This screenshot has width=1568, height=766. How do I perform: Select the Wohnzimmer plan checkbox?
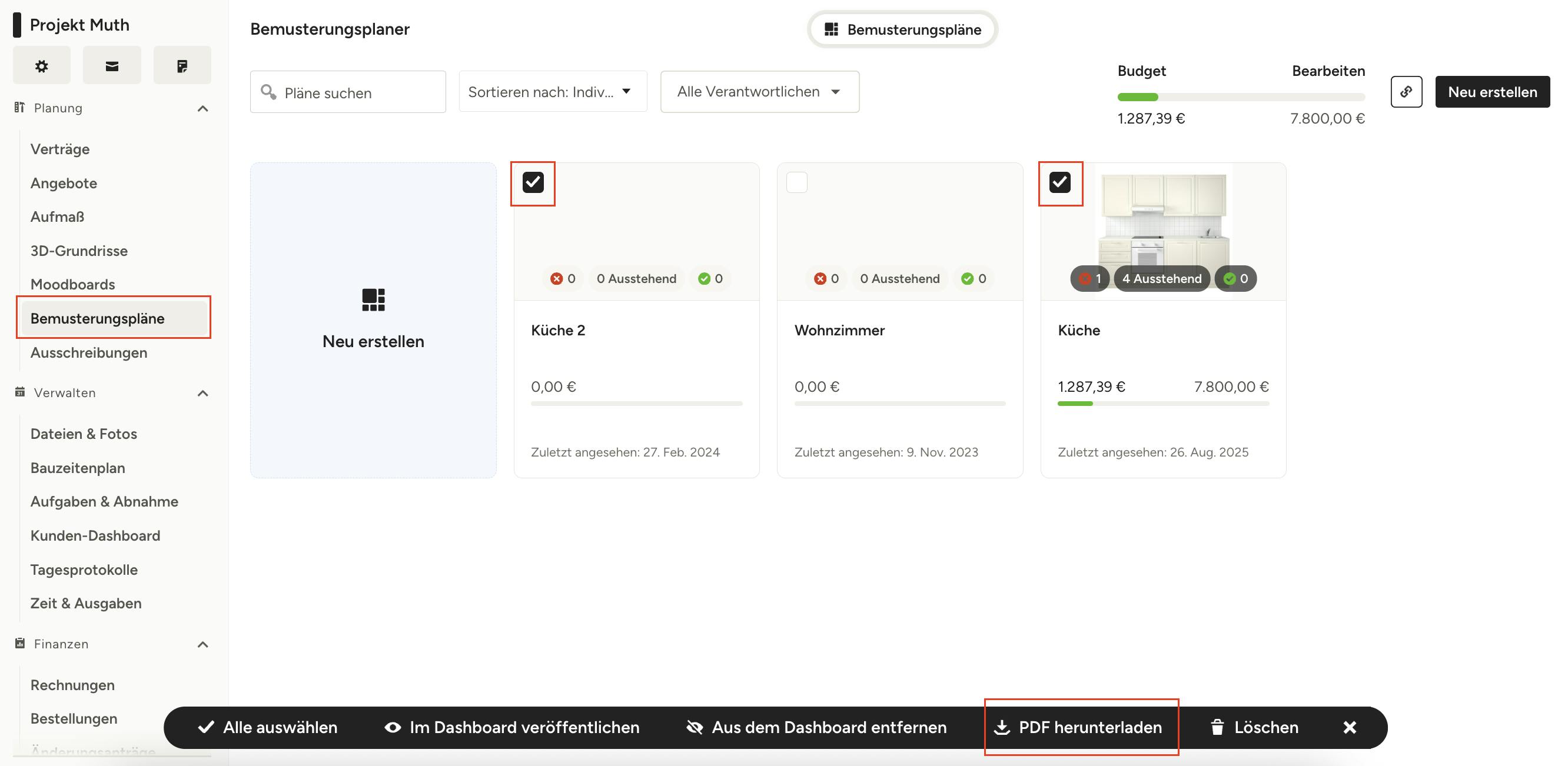pos(797,182)
